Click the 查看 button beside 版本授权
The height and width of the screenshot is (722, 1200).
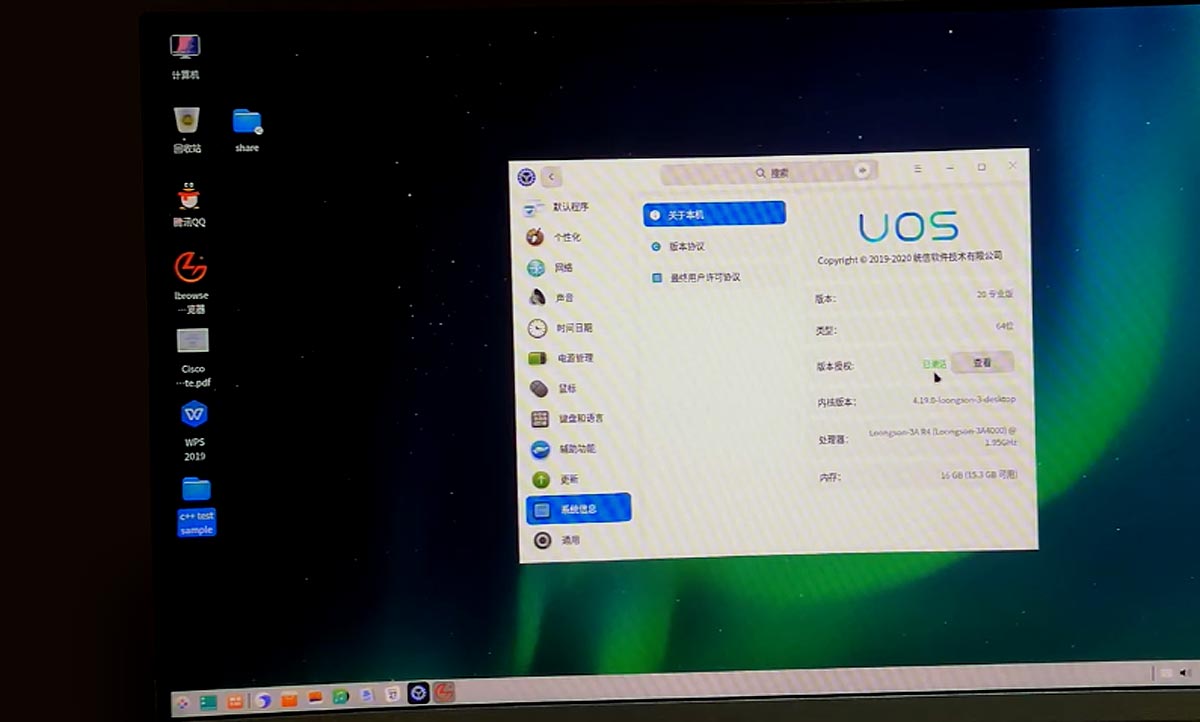coord(981,363)
